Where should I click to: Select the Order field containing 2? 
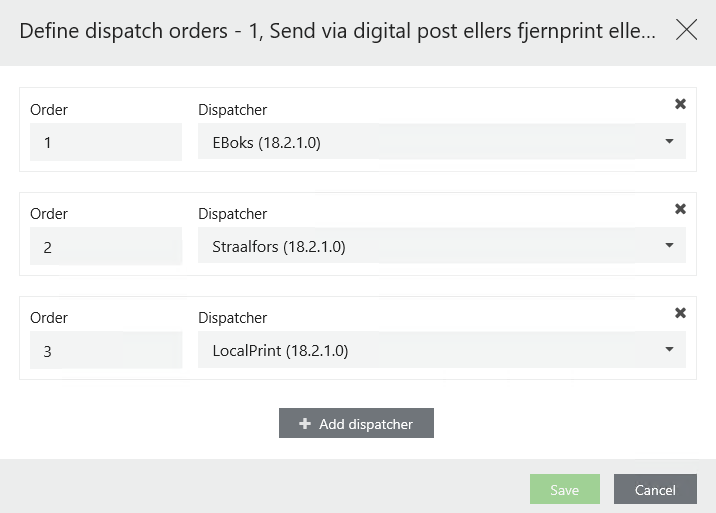(x=106, y=246)
